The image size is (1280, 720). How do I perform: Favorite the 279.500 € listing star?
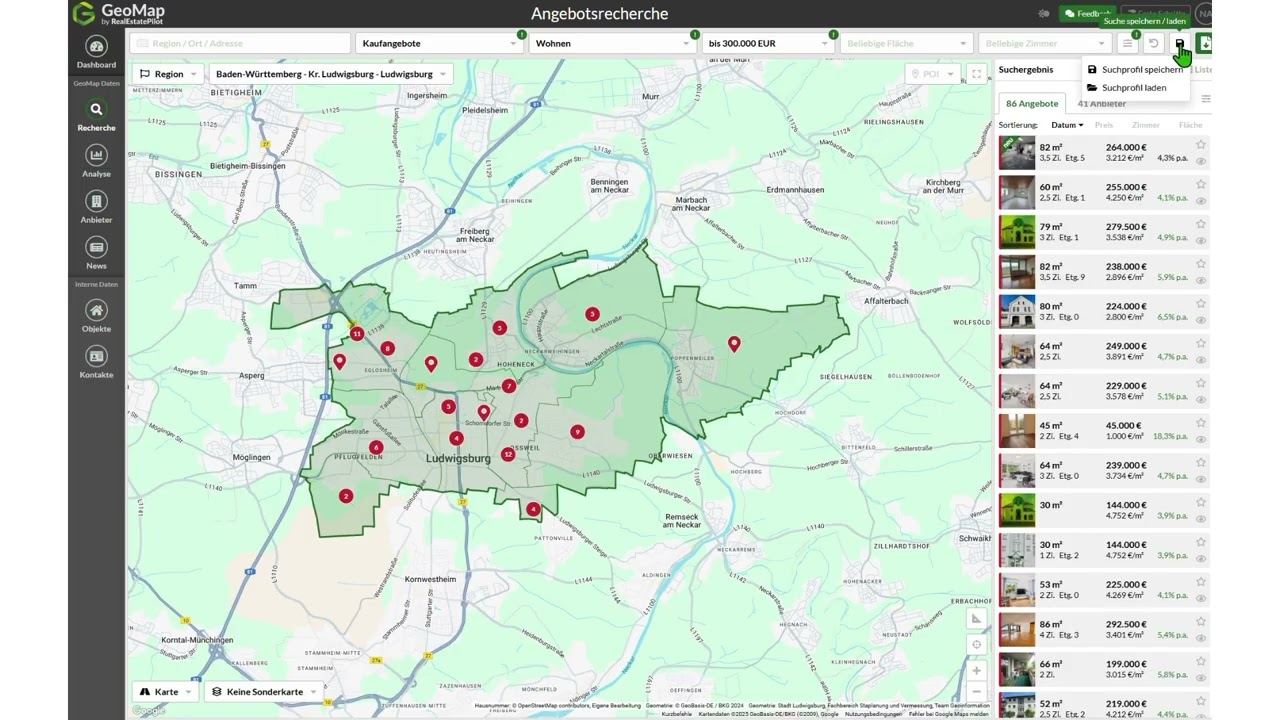point(1201,225)
